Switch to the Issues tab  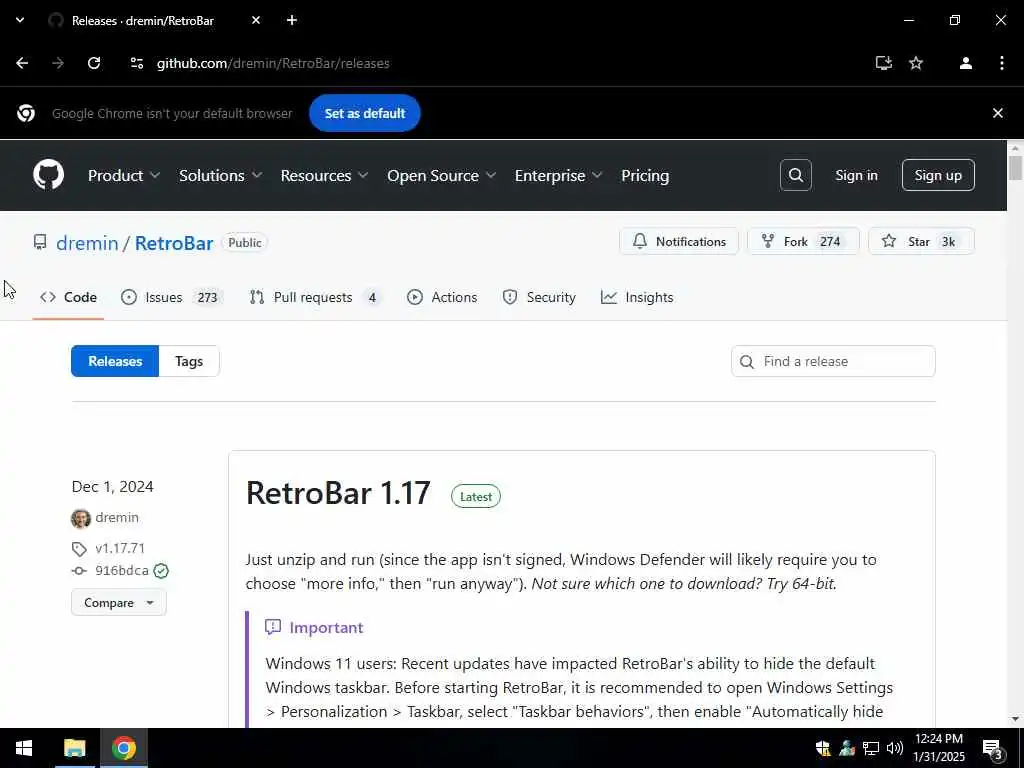pyautogui.click(x=172, y=297)
